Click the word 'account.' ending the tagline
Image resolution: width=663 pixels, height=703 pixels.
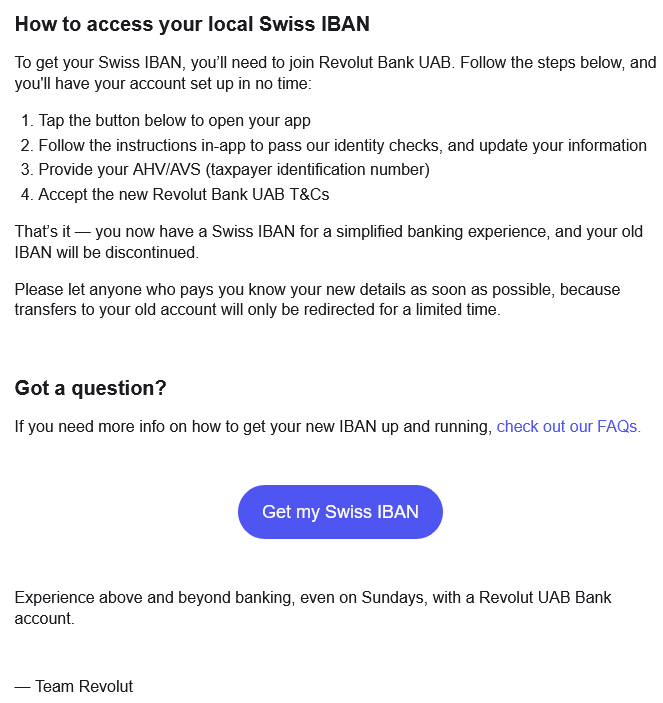coord(44,619)
